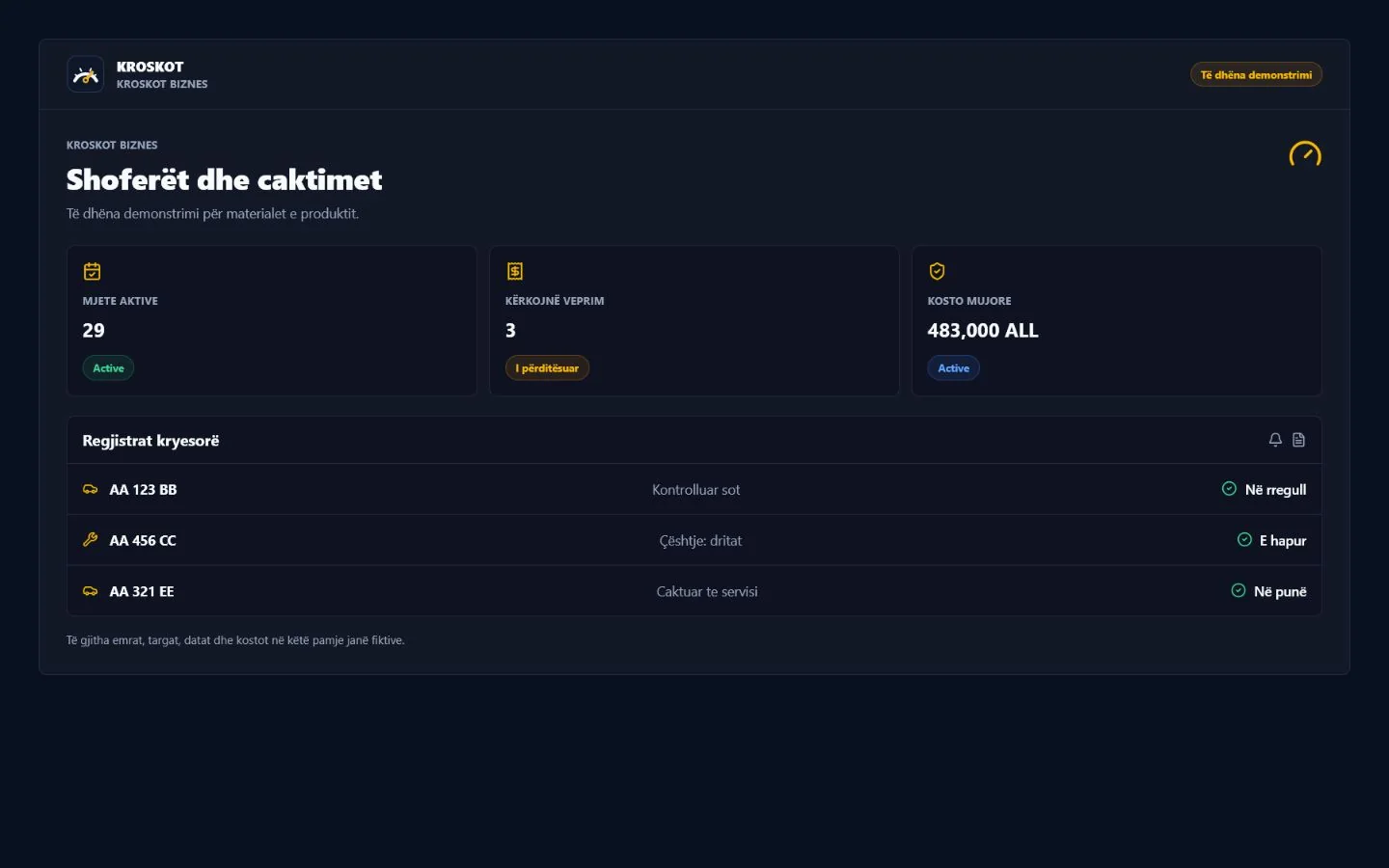Click the Në punë status text
This screenshot has height=868, width=1389.
coord(1280,592)
